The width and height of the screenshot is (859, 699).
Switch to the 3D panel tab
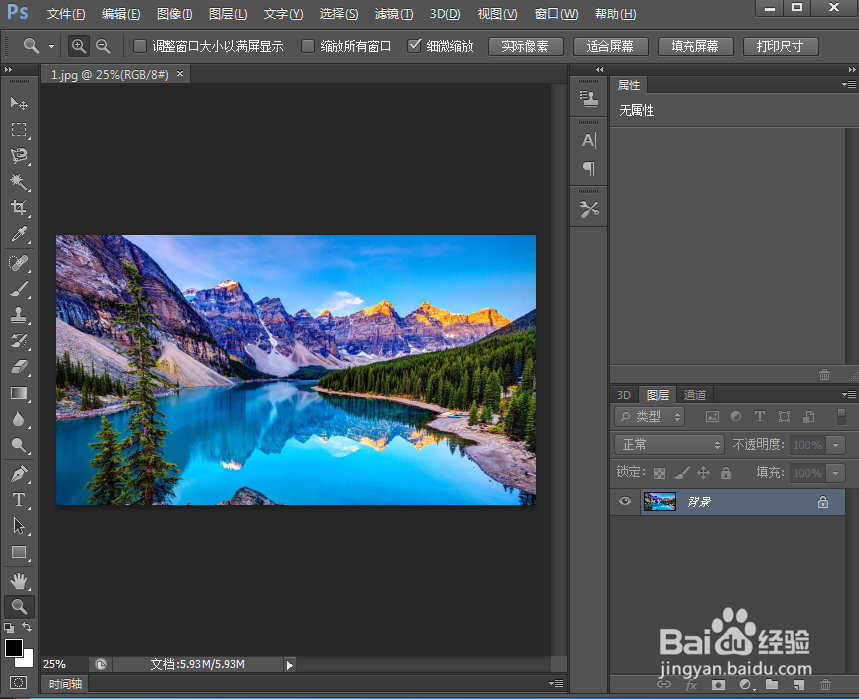pyautogui.click(x=624, y=395)
